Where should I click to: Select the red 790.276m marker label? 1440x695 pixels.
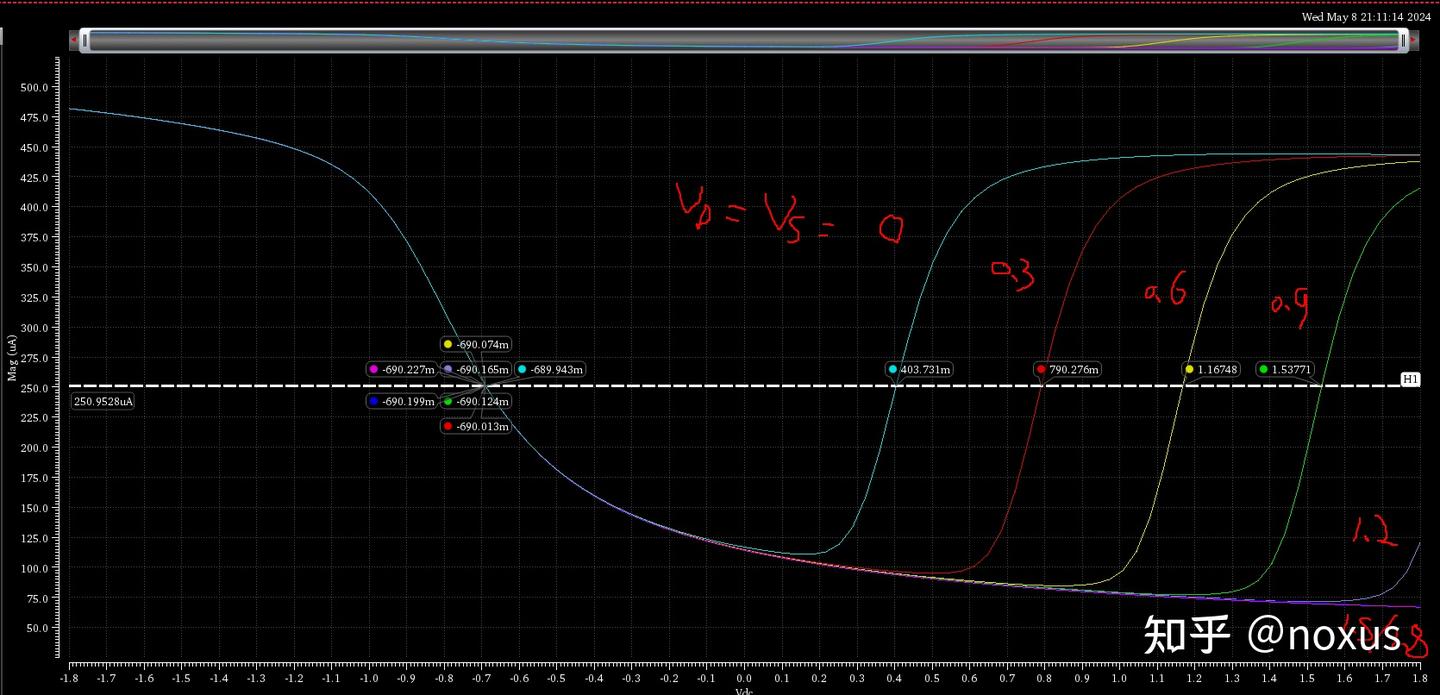pyautogui.click(x=1067, y=370)
